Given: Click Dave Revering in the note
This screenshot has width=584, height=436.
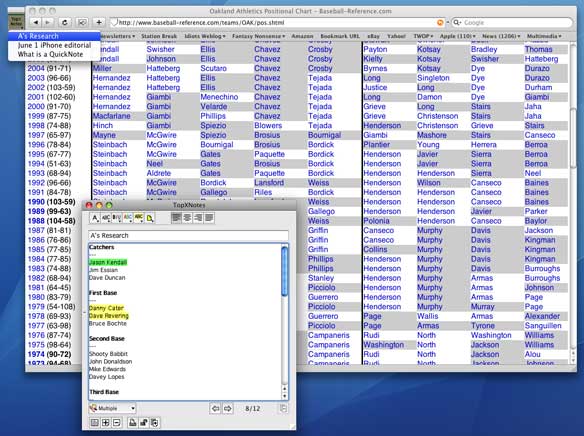Looking at the screenshot, I should coord(109,316).
